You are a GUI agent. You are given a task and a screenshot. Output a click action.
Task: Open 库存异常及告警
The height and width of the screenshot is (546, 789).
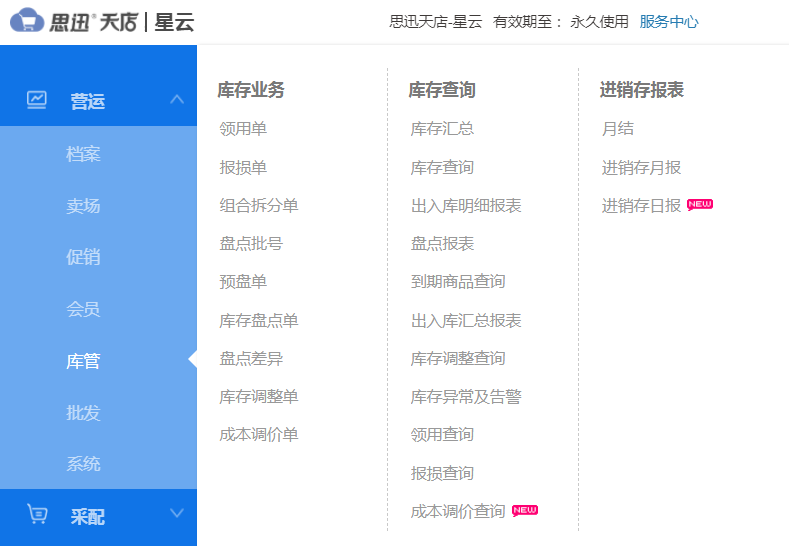(x=466, y=397)
